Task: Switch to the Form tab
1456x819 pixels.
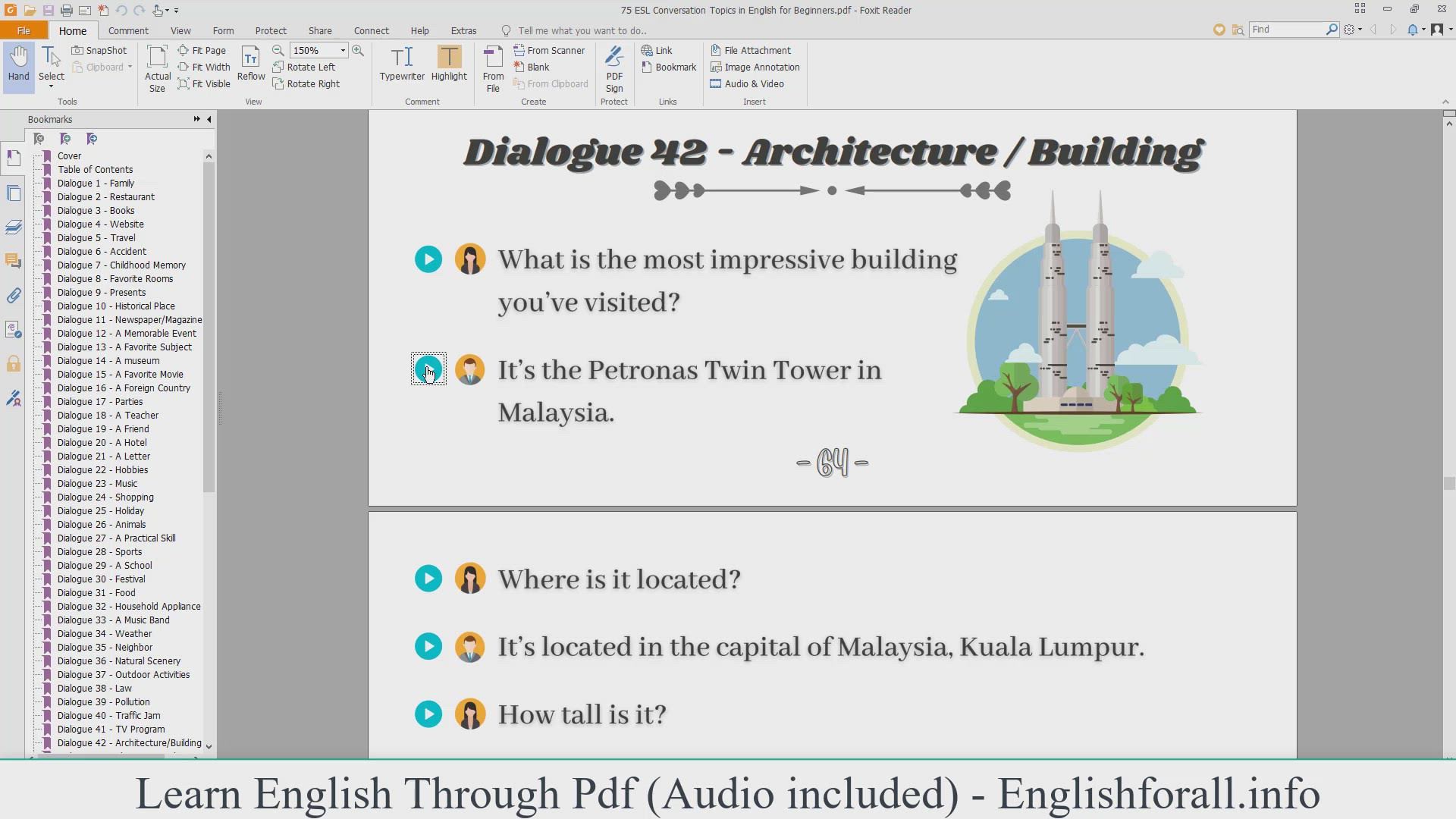Action: [x=223, y=30]
